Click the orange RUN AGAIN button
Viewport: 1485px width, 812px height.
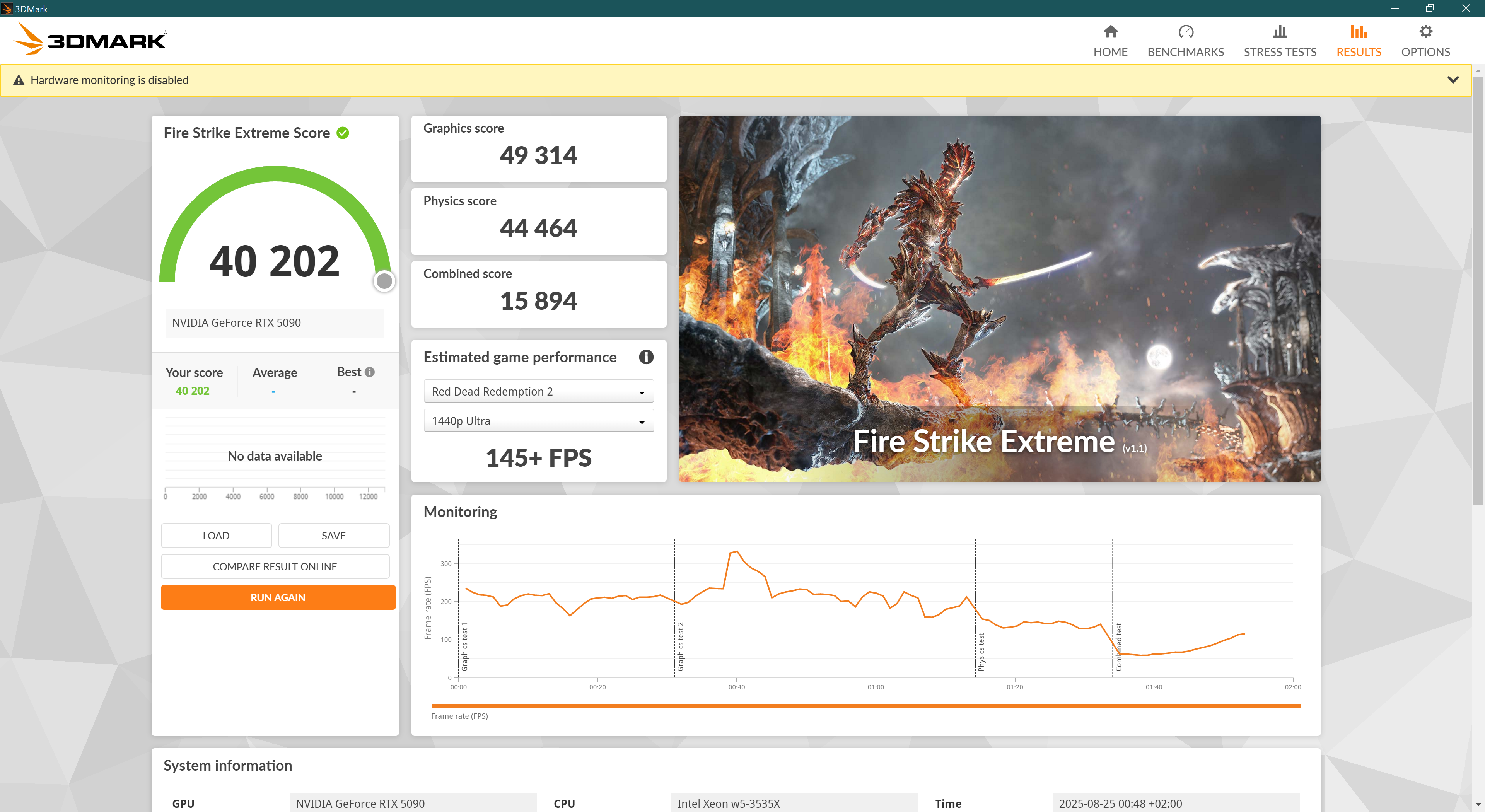pos(278,598)
